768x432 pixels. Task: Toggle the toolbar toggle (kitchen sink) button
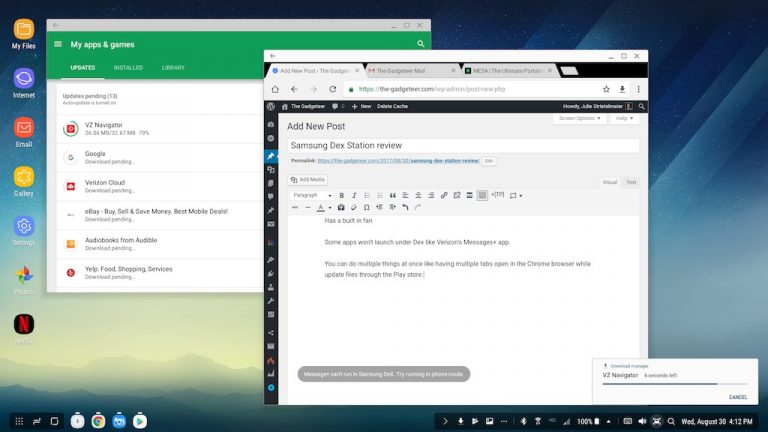point(482,195)
